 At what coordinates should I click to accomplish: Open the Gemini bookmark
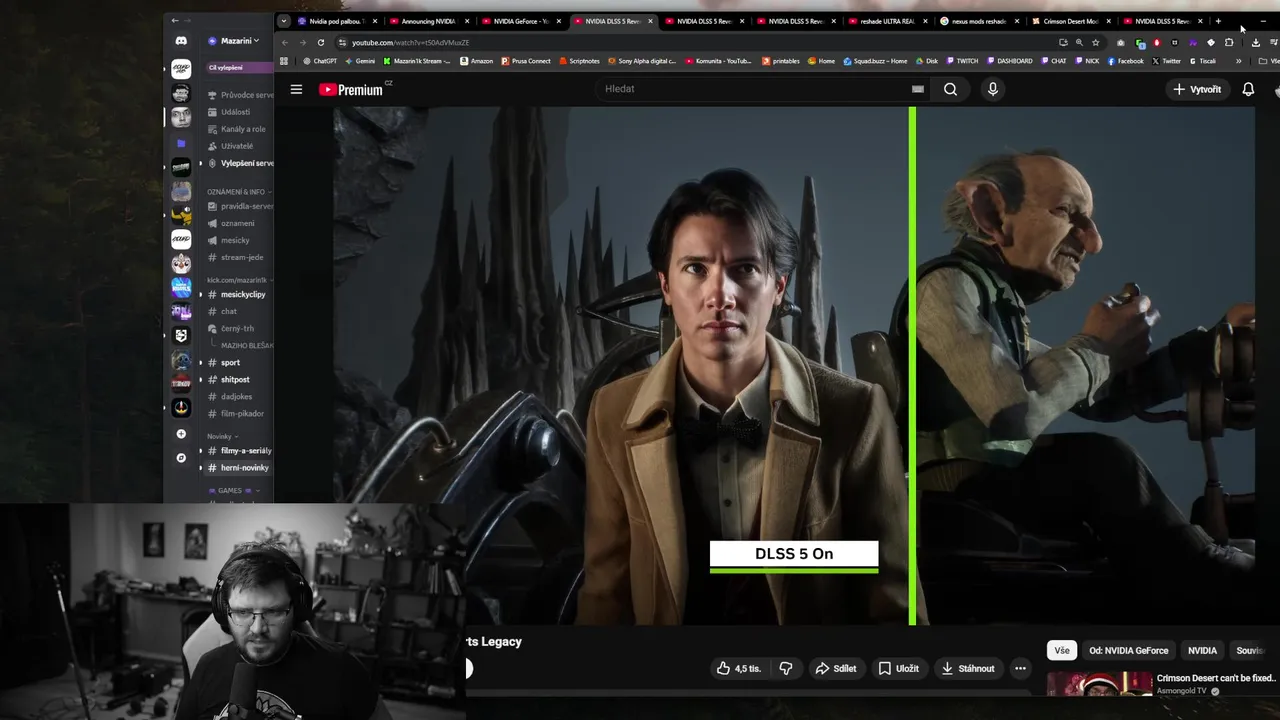[x=360, y=61]
